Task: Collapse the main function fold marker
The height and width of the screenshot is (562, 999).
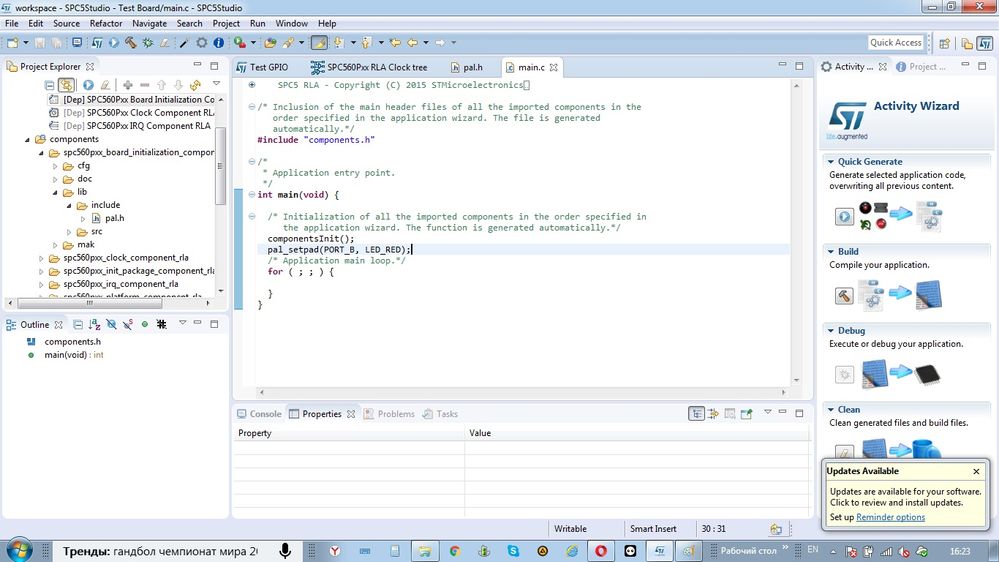Action: tap(252, 194)
